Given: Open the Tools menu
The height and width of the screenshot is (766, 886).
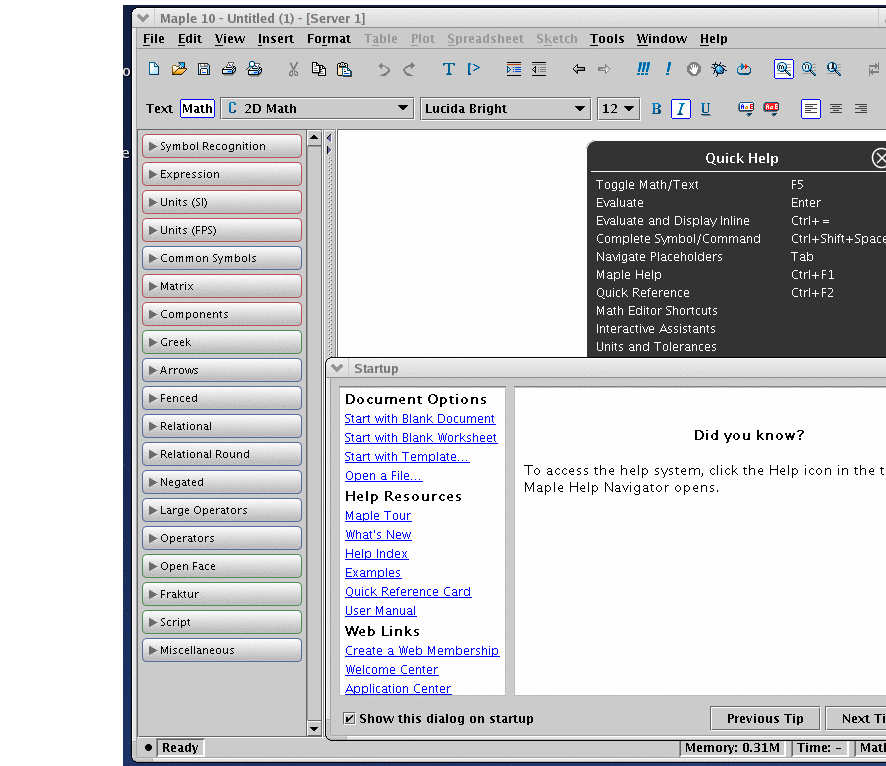Looking at the screenshot, I should click(x=607, y=38).
